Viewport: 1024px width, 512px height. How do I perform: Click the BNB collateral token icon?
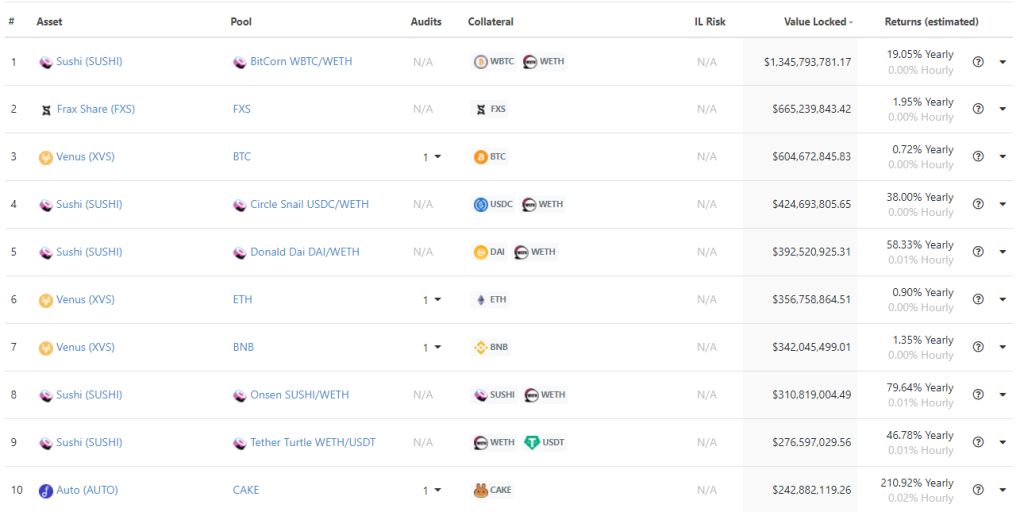tap(481, 347)
